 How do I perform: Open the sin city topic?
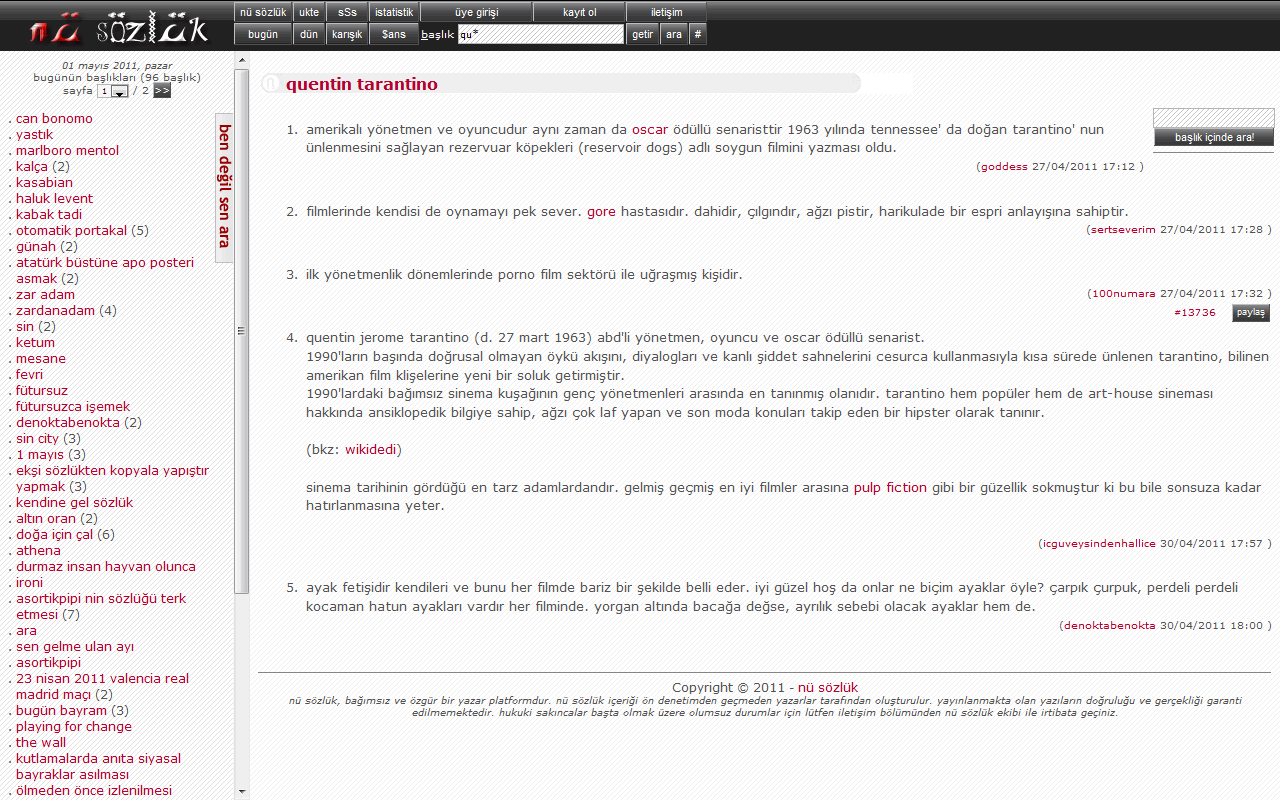tap(37, 439)
